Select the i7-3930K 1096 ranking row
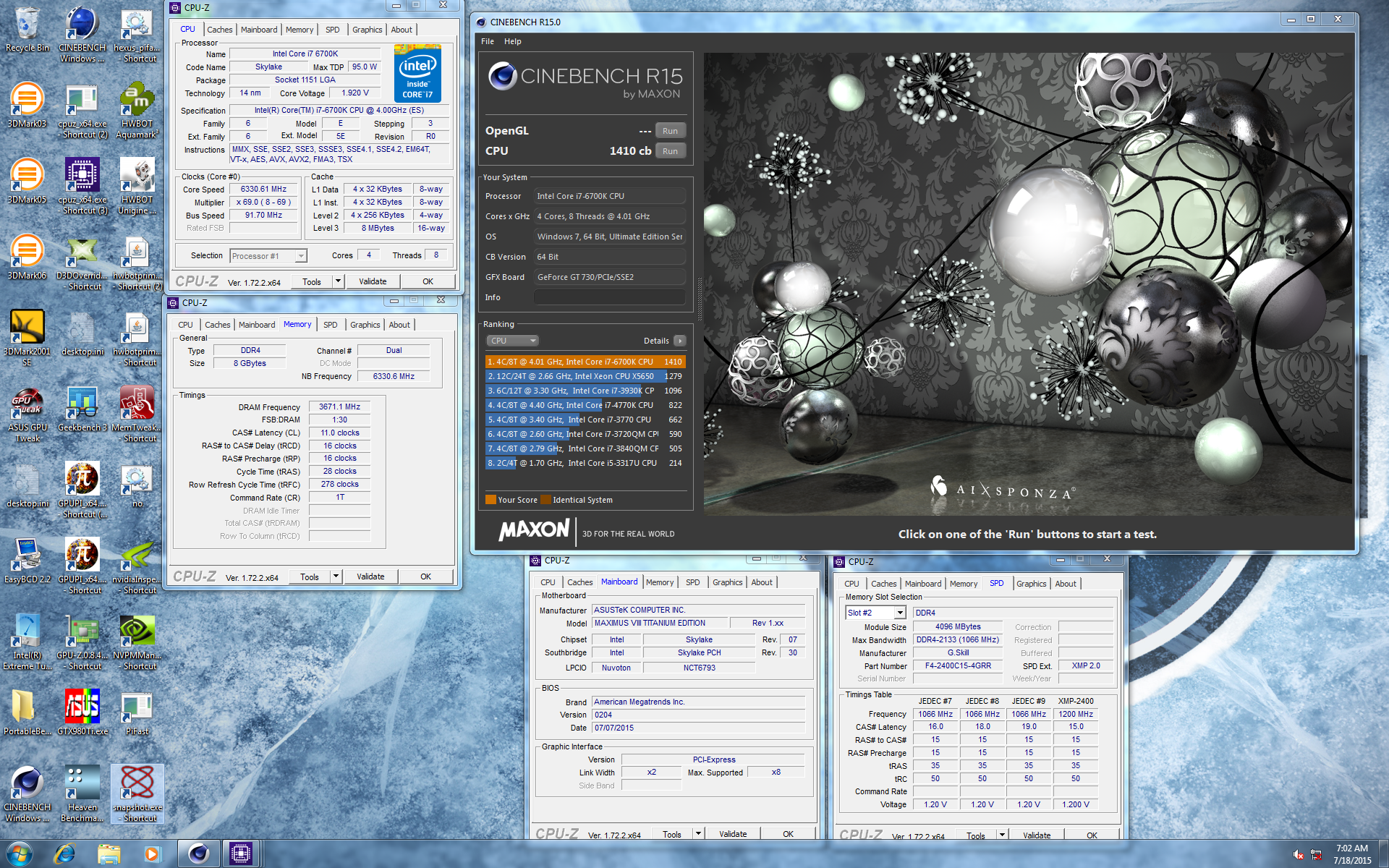The height and width of the screenshot is (868, 1389). click(x=585, y=391)
